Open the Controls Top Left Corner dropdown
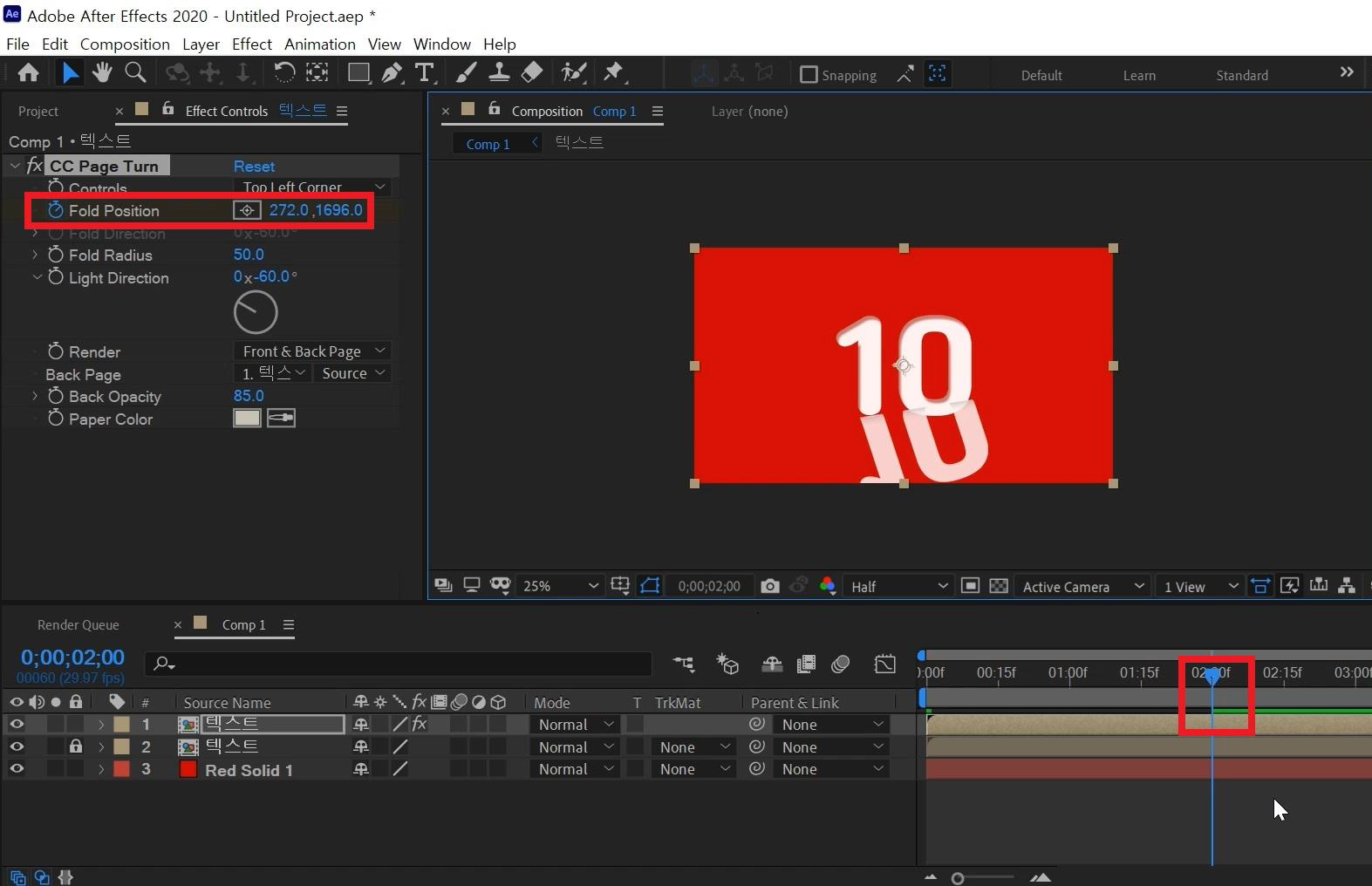1372x886 pixels. 312,187
